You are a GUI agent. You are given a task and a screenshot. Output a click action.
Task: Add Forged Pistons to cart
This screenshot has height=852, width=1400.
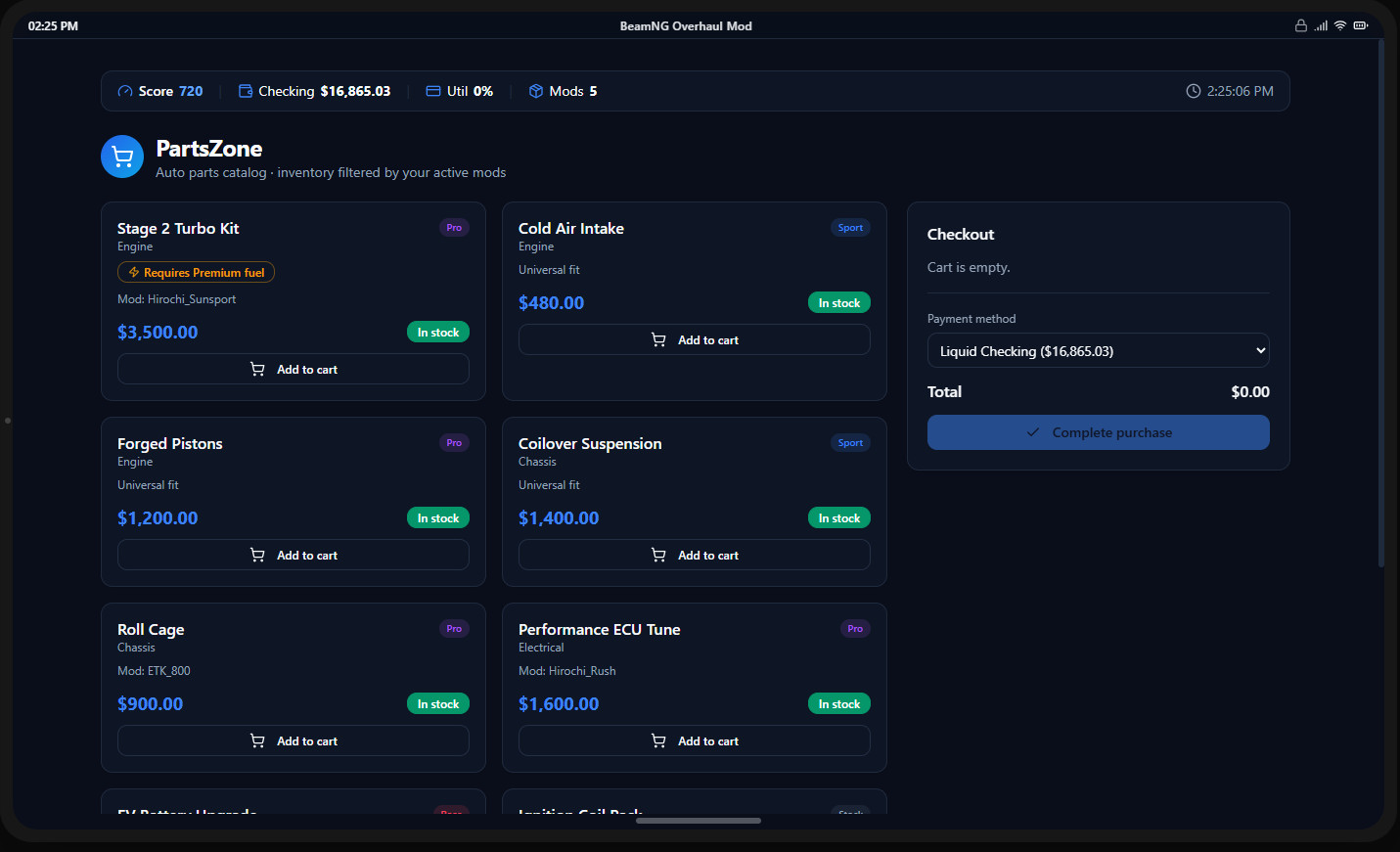pyautogui.click(x=294, y=555)
